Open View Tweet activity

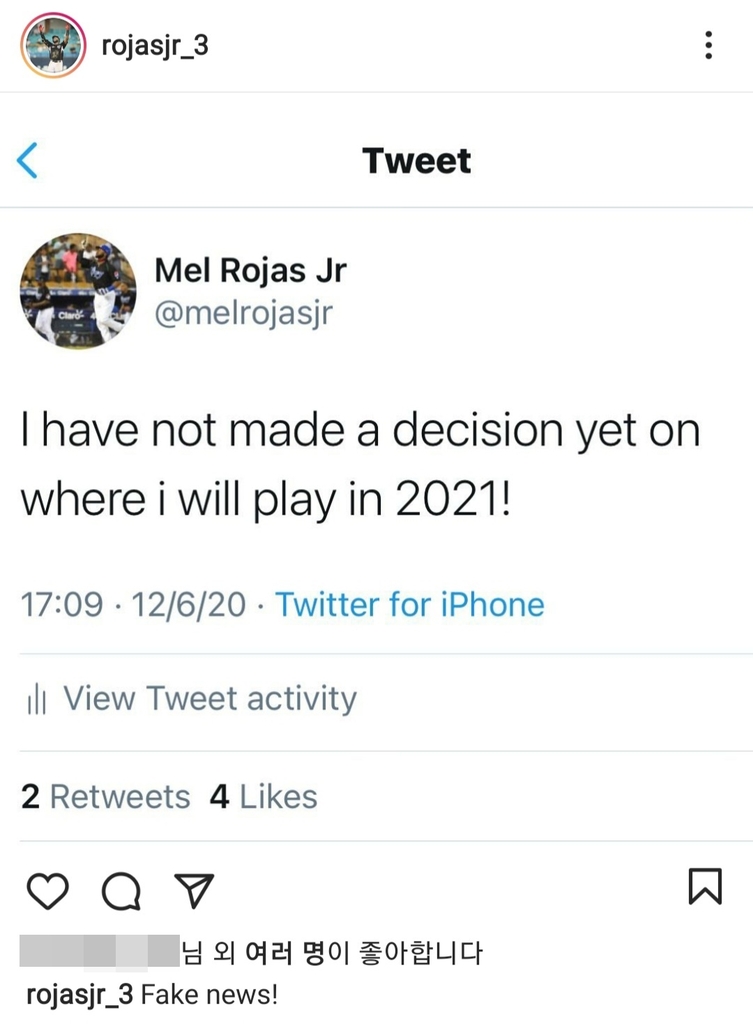coord(209,698)
